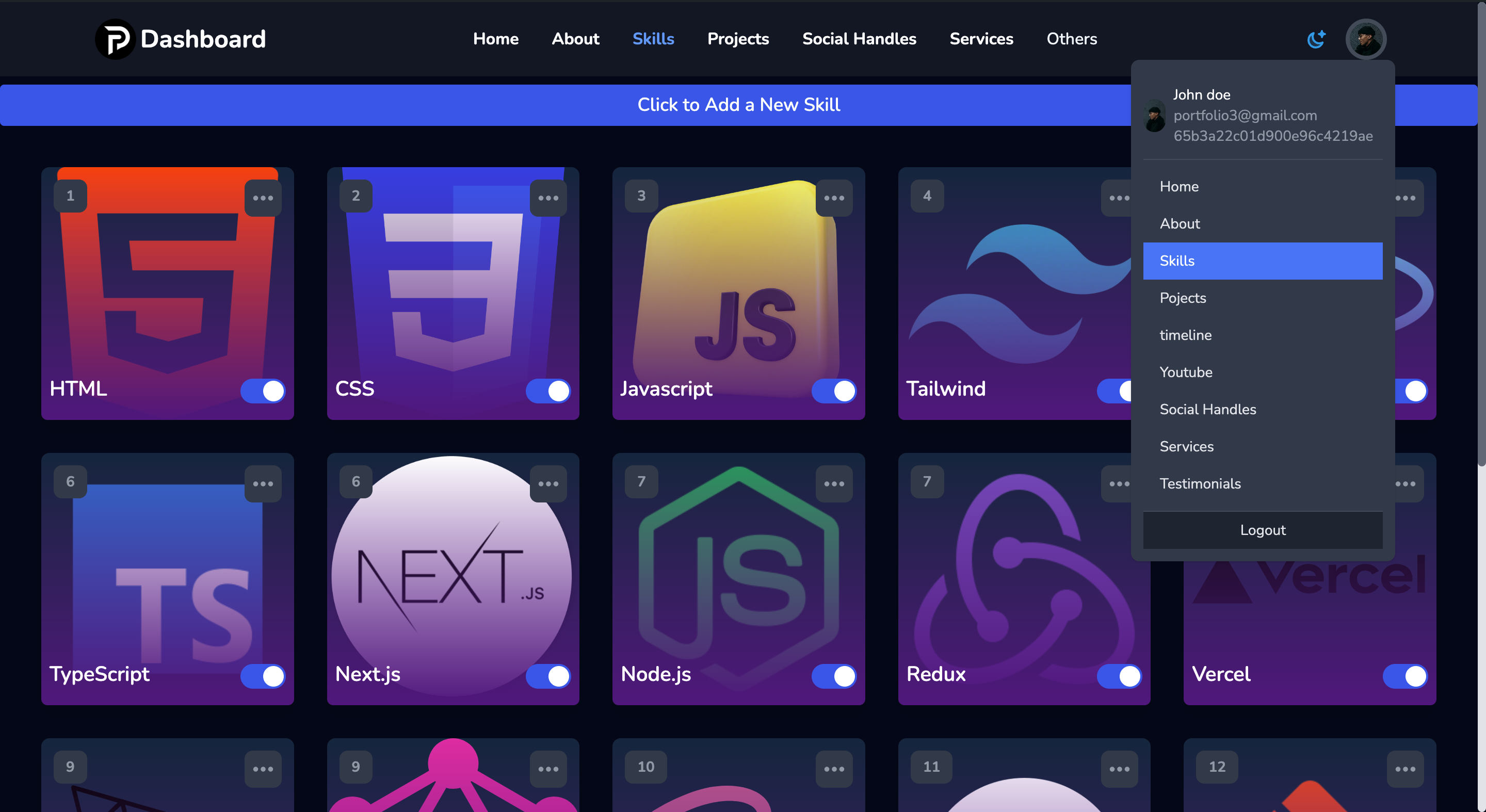
Task: Toggle the dark mode moon icon
Action: coord(1316,39)
